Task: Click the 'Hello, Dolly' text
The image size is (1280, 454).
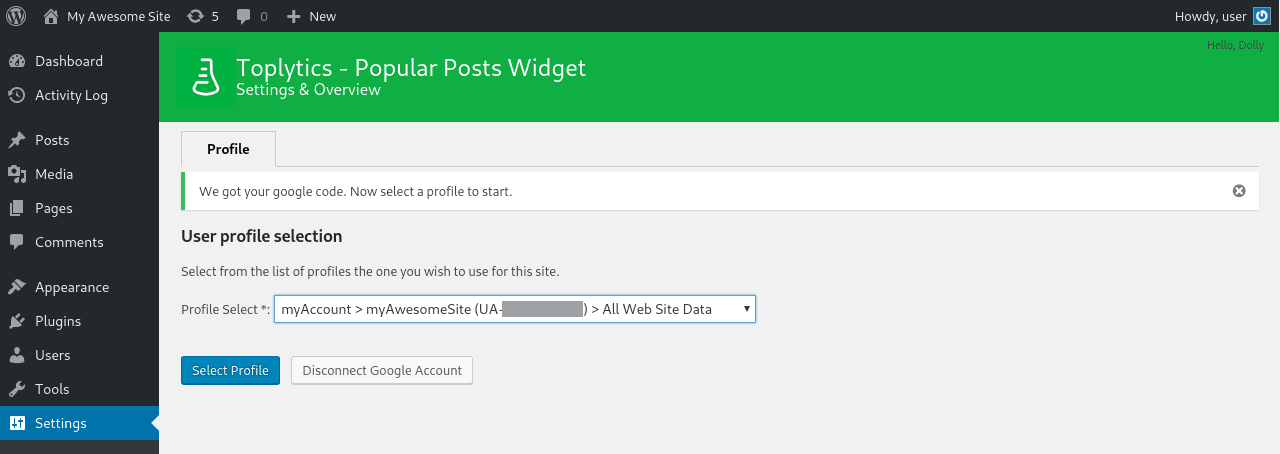Action: tap(1236, 45)
